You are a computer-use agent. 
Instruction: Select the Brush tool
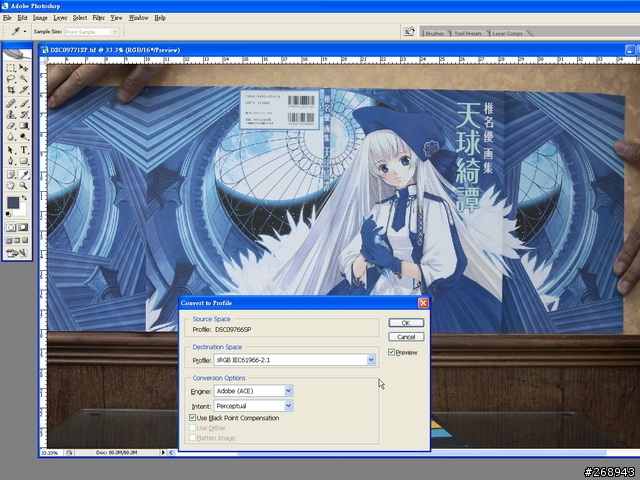pyautogui.click(x=23, y=103)
